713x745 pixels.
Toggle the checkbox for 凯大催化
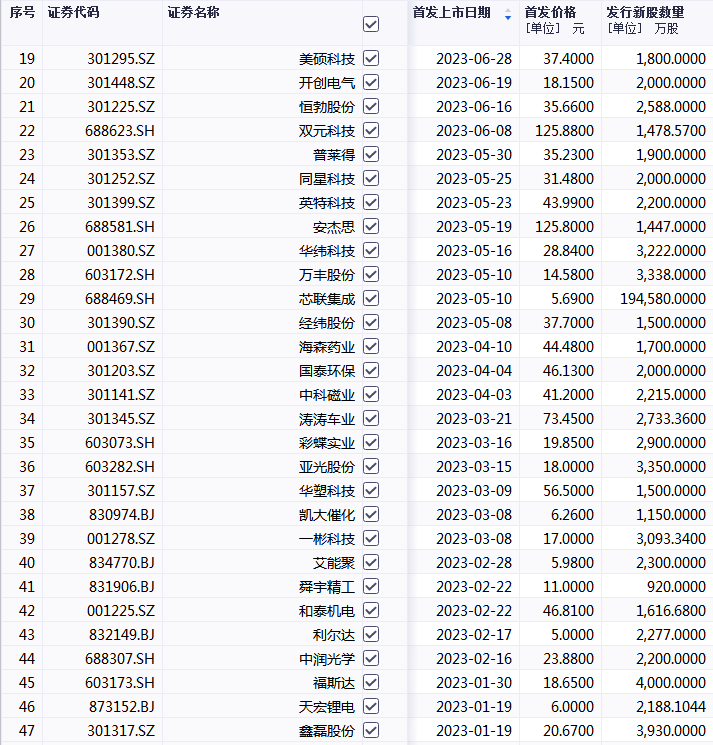371,515
